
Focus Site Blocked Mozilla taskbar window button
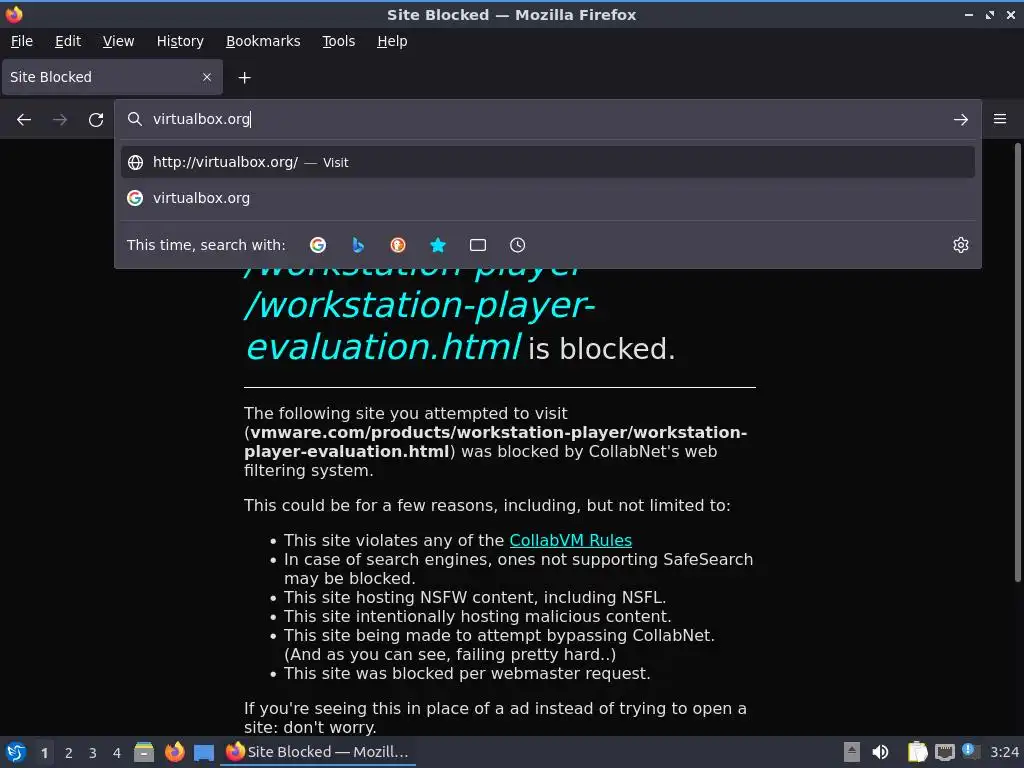click(x=318, y=752)
